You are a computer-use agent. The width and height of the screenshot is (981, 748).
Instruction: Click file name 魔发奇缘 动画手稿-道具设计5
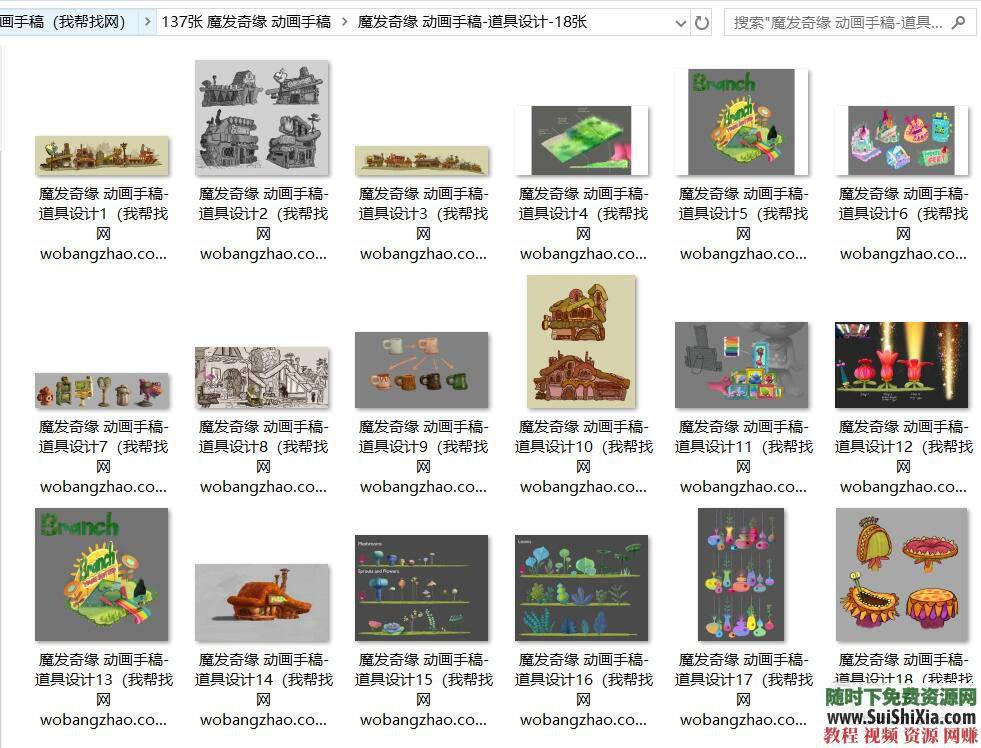tap(743, 224)
